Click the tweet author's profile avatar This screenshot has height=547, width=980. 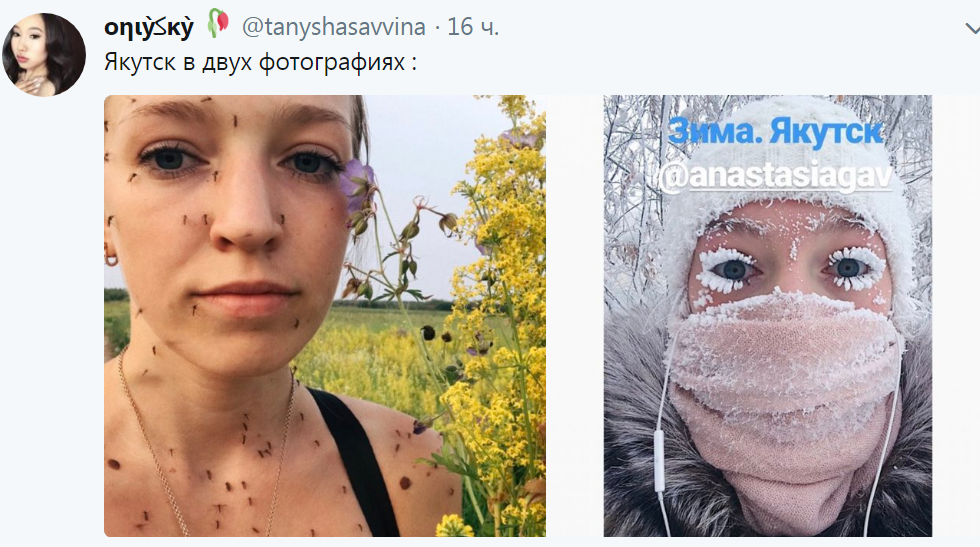point(44,54)
